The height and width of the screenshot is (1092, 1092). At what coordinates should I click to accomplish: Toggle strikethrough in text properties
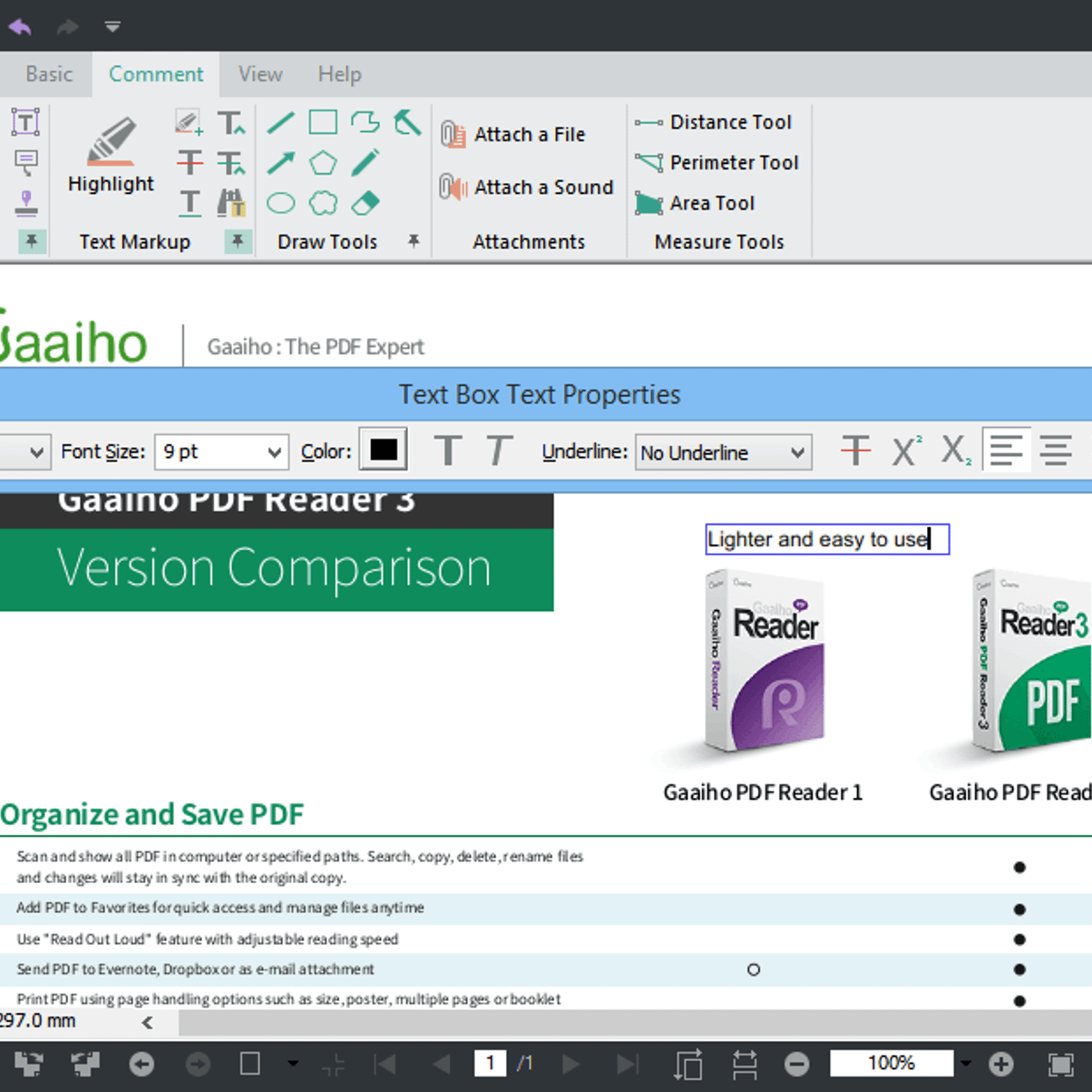coord(856,450)
